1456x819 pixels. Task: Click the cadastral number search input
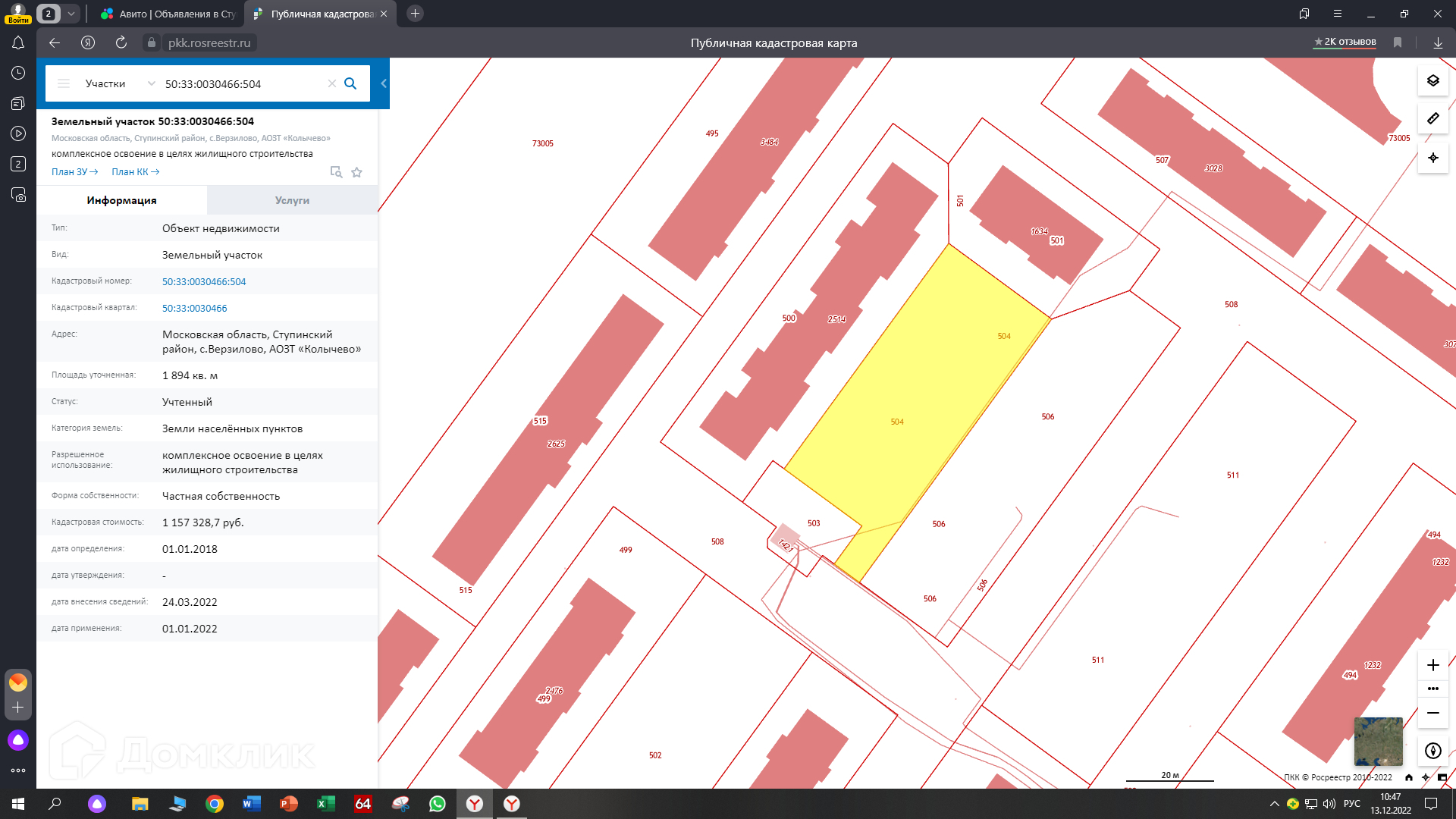coord(243,83)
